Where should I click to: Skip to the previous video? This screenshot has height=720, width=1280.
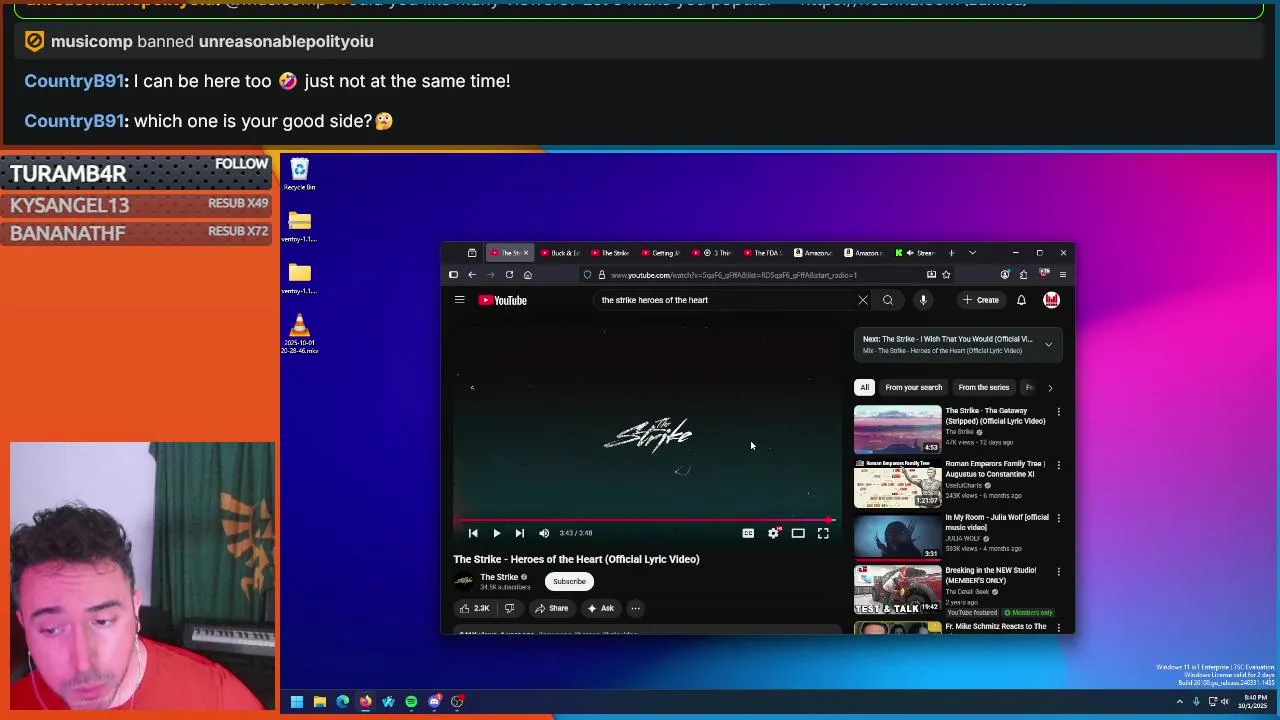[x=473, y=533]
